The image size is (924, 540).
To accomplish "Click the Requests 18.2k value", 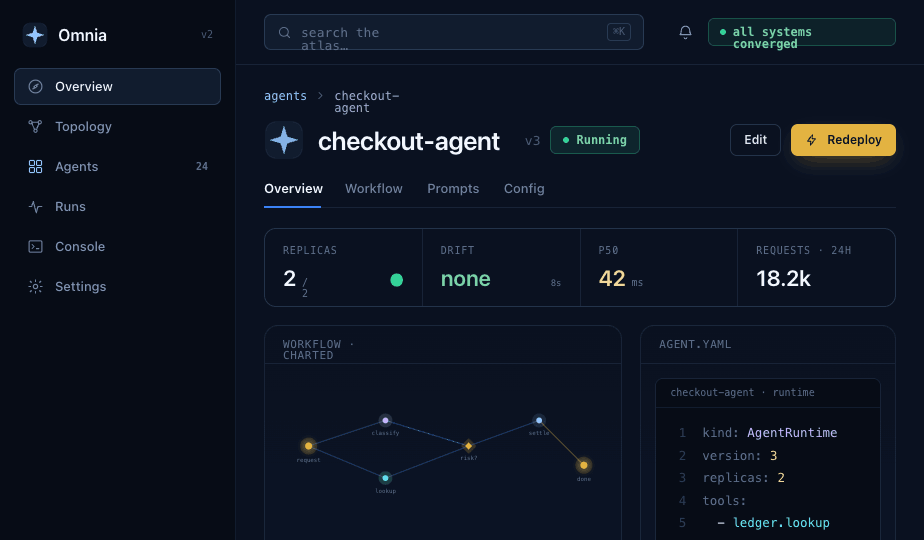I will (x=783, y=279).
